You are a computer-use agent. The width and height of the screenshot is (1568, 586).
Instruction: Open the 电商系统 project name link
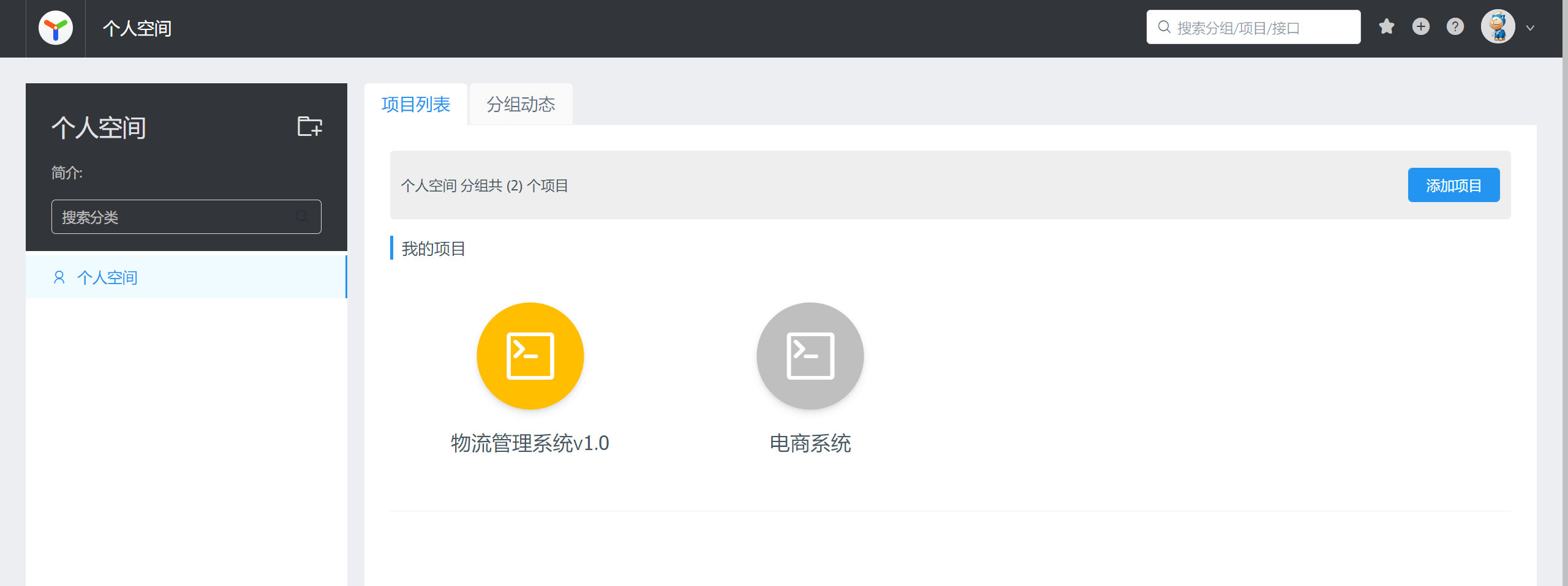coord(810,444)
